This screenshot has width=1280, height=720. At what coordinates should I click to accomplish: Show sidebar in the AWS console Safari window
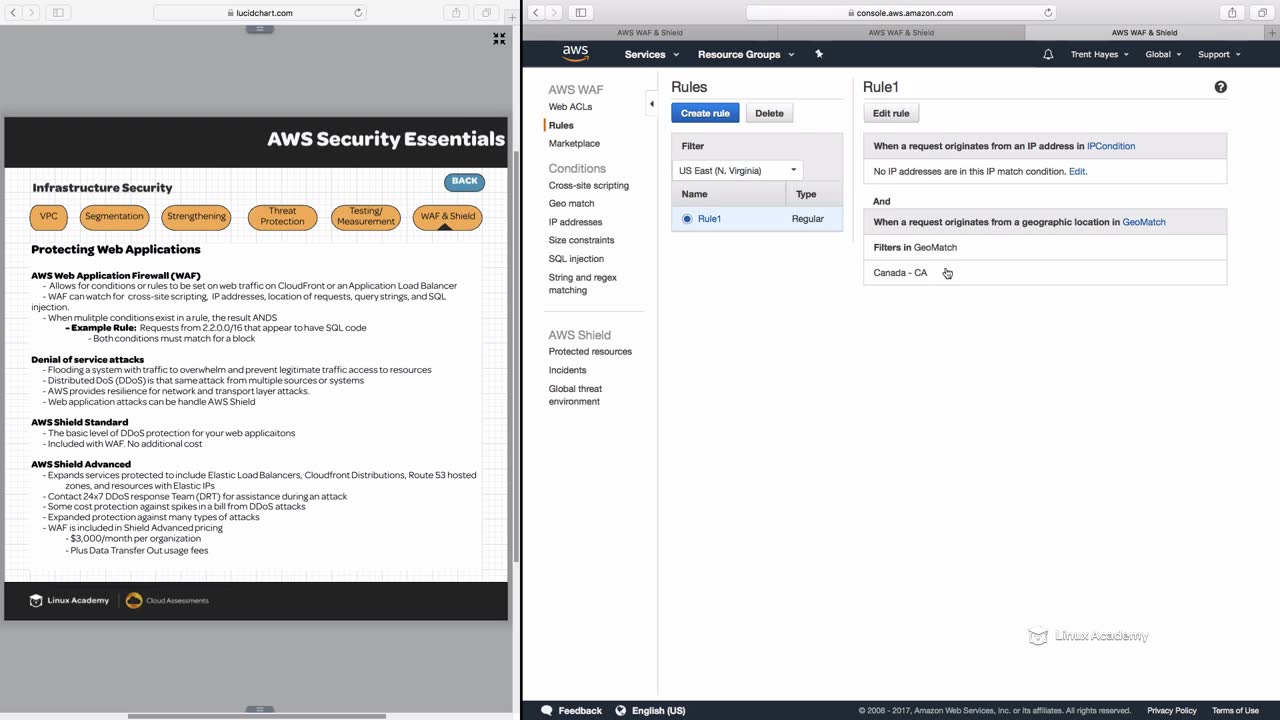(x=580, y=13)
